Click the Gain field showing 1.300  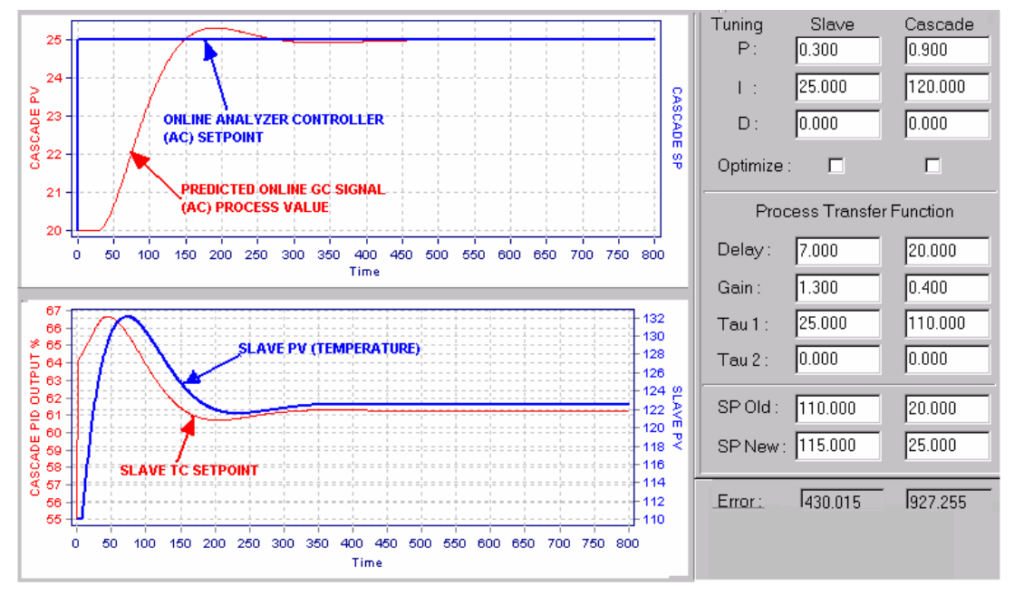point(837,287)
